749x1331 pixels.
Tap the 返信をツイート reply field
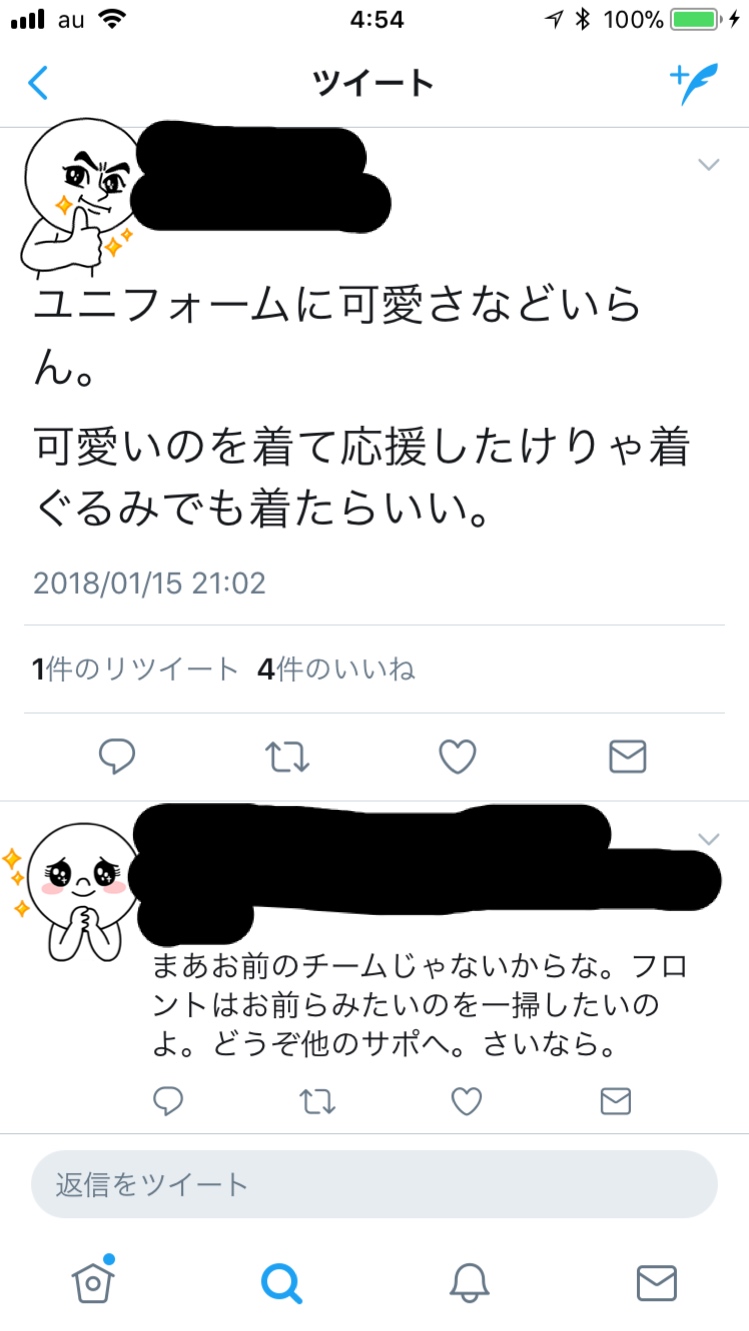374,1185
